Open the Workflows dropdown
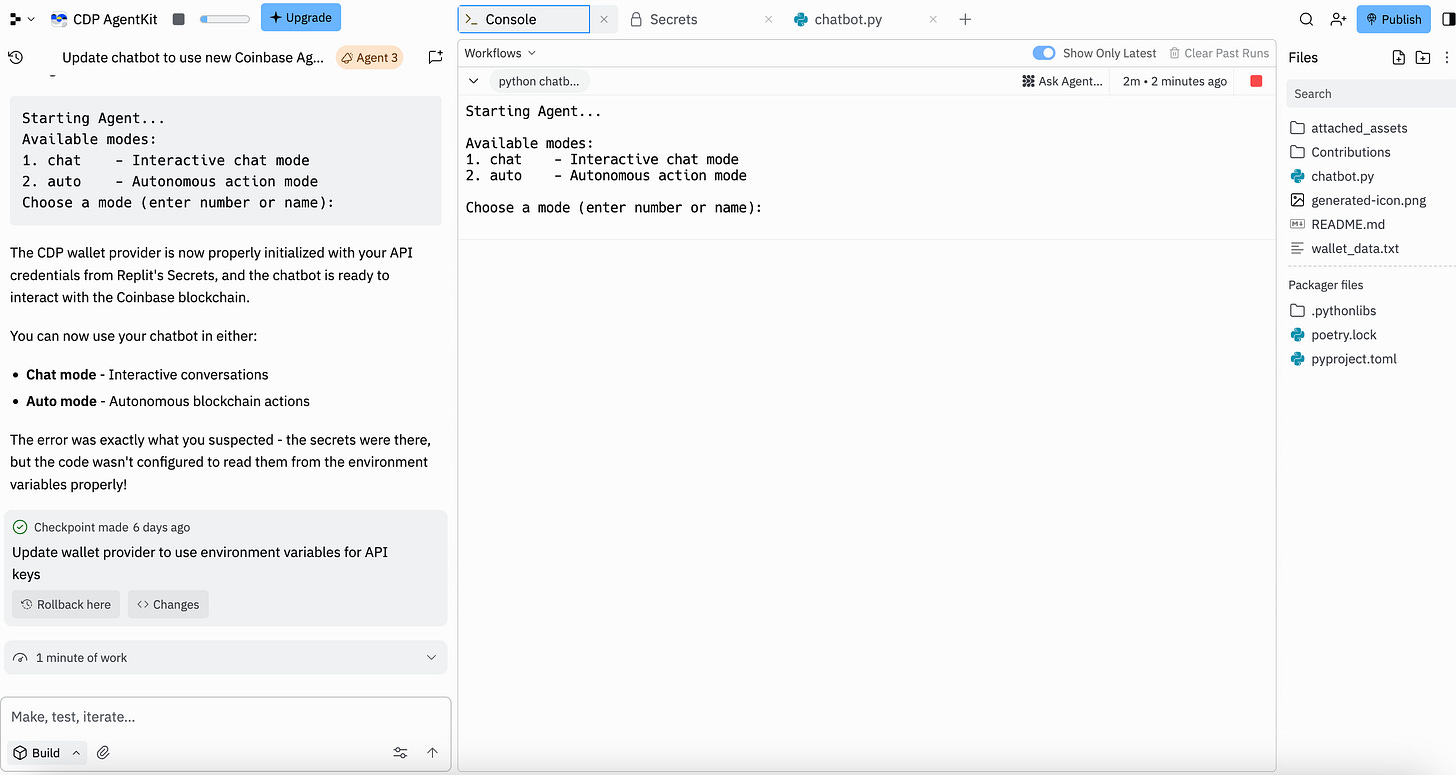This screenshot has width=1456, height=775. pos(500,53)
